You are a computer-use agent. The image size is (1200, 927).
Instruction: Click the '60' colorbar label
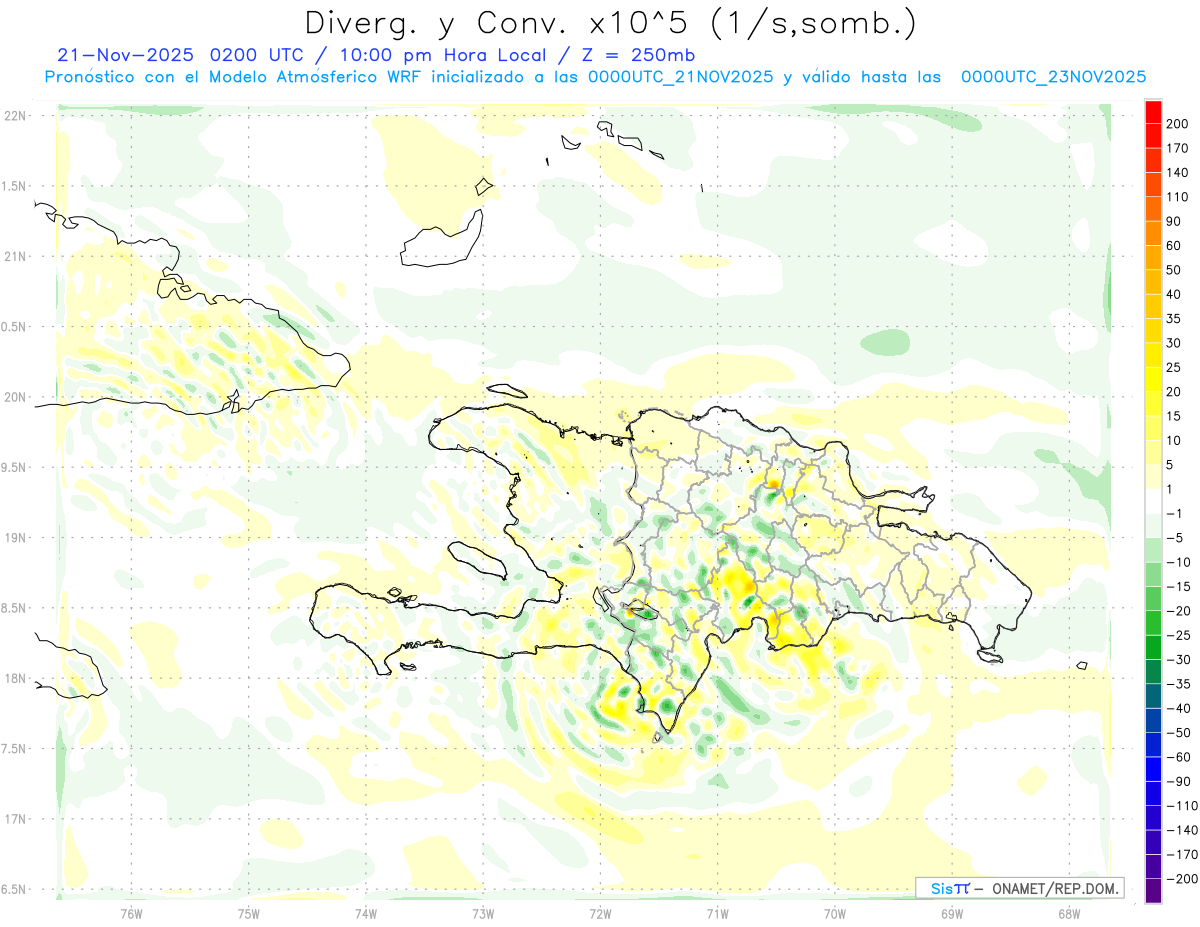tap(1174, 245)
